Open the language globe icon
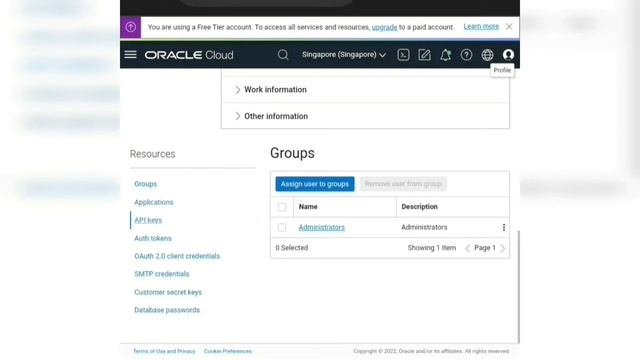Screen dimensions: 640x360 click(x=487, y=55)
